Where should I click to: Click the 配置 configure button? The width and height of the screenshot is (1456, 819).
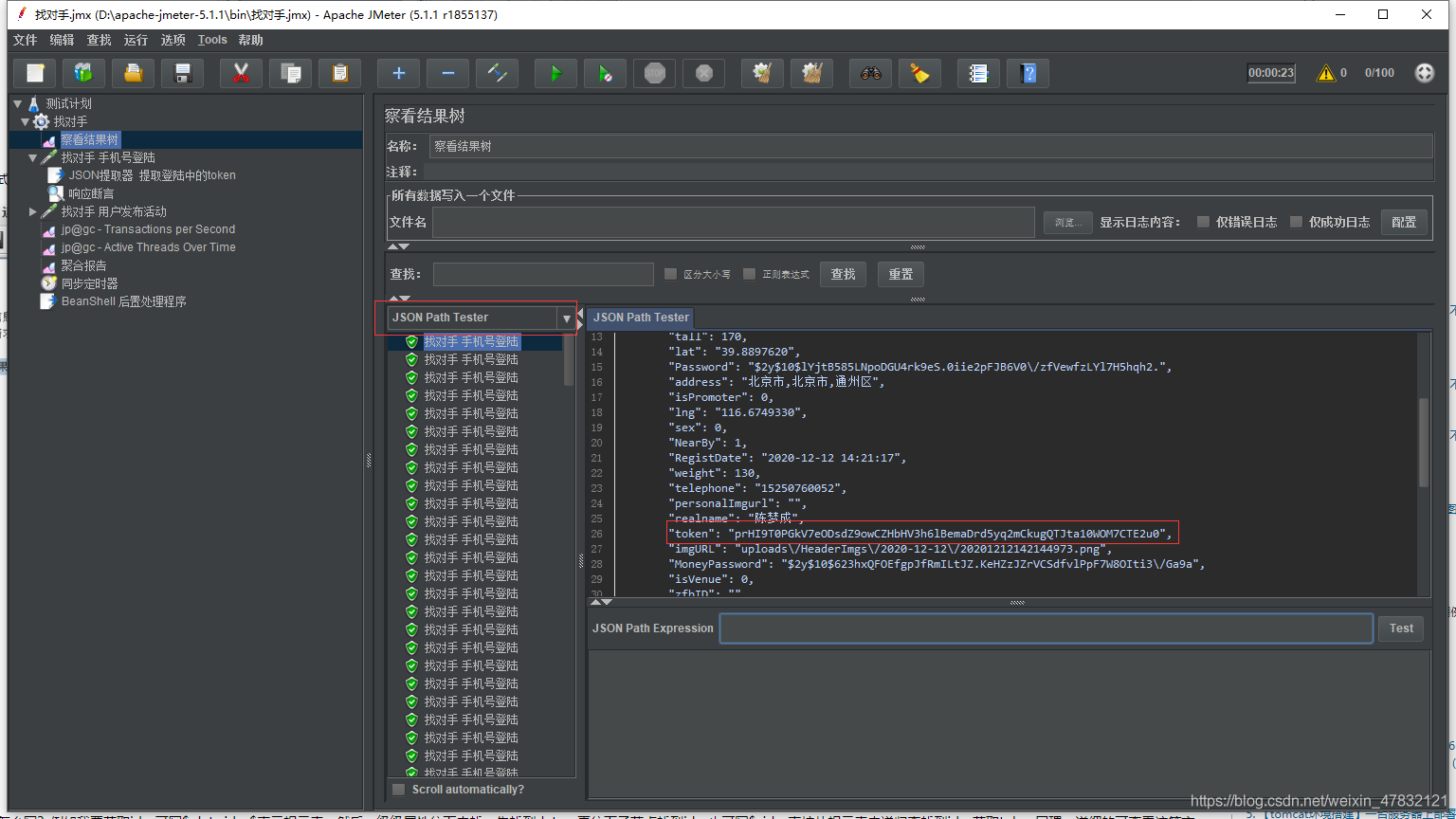point(1404,222)
